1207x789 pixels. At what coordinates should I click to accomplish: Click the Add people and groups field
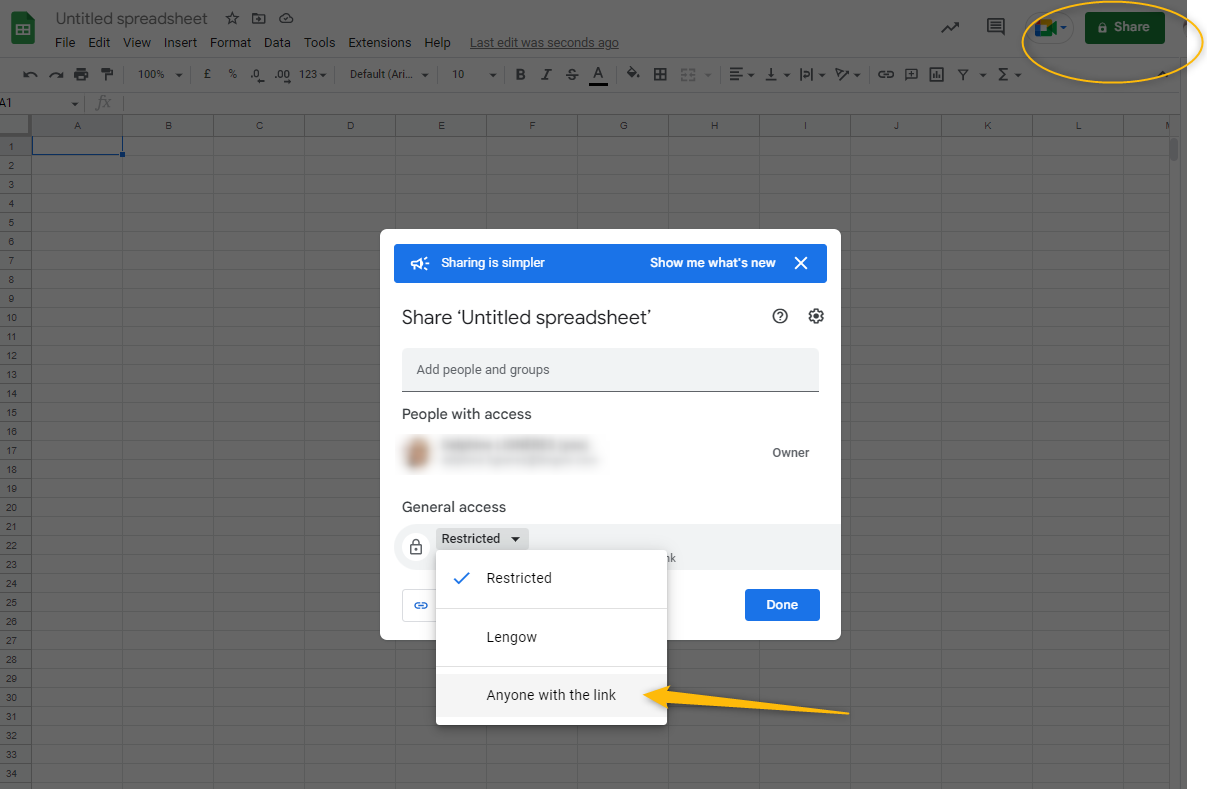[610, 369]
